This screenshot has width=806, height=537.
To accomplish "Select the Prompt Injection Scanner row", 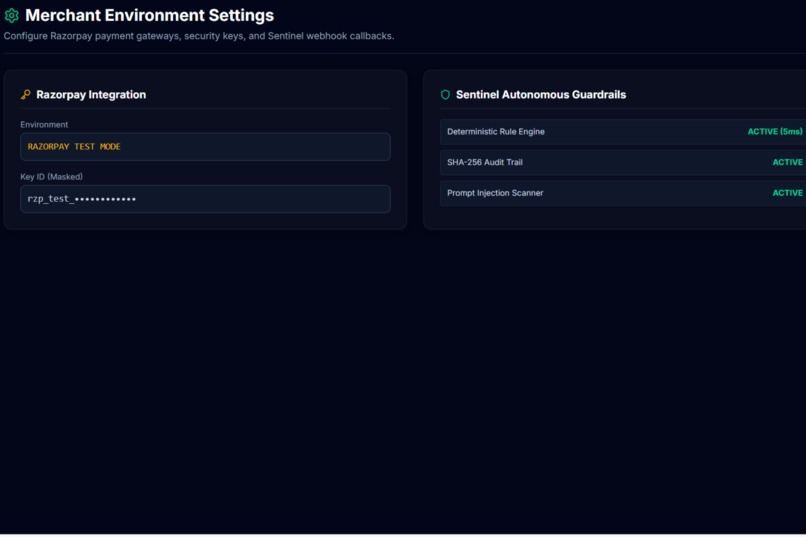I will click(623, 193).
